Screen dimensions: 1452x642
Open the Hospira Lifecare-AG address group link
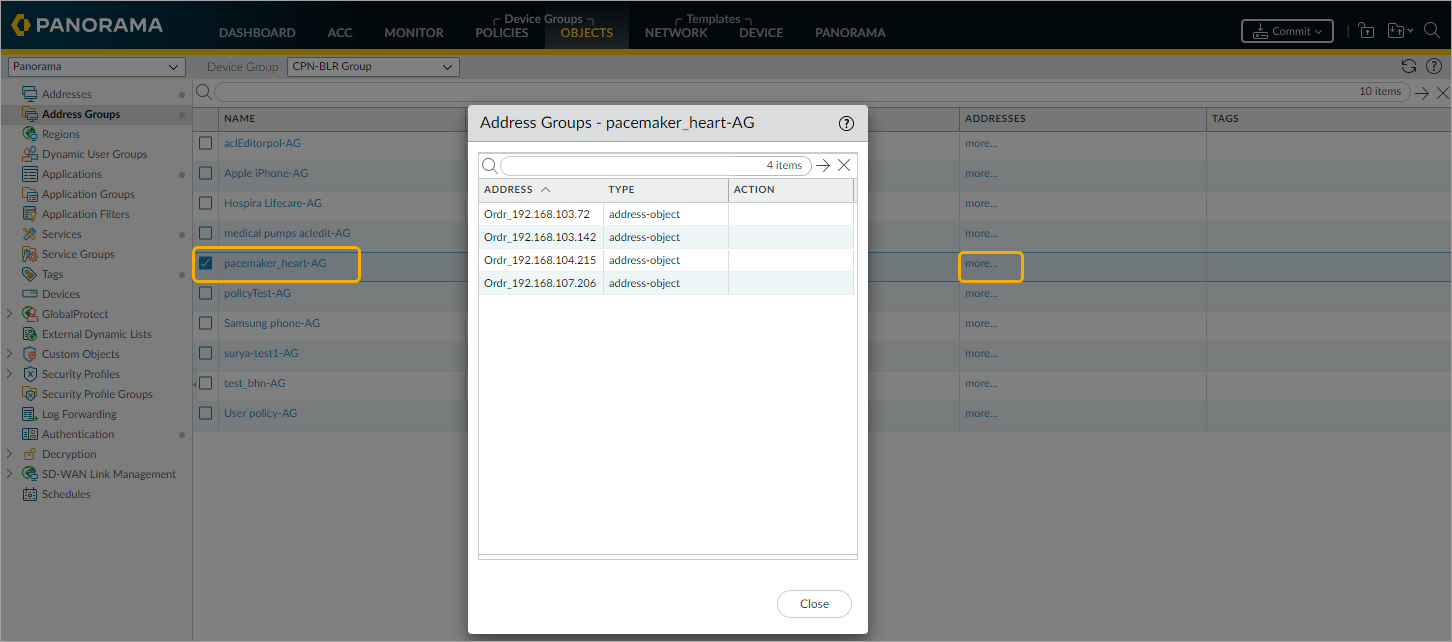272,203
